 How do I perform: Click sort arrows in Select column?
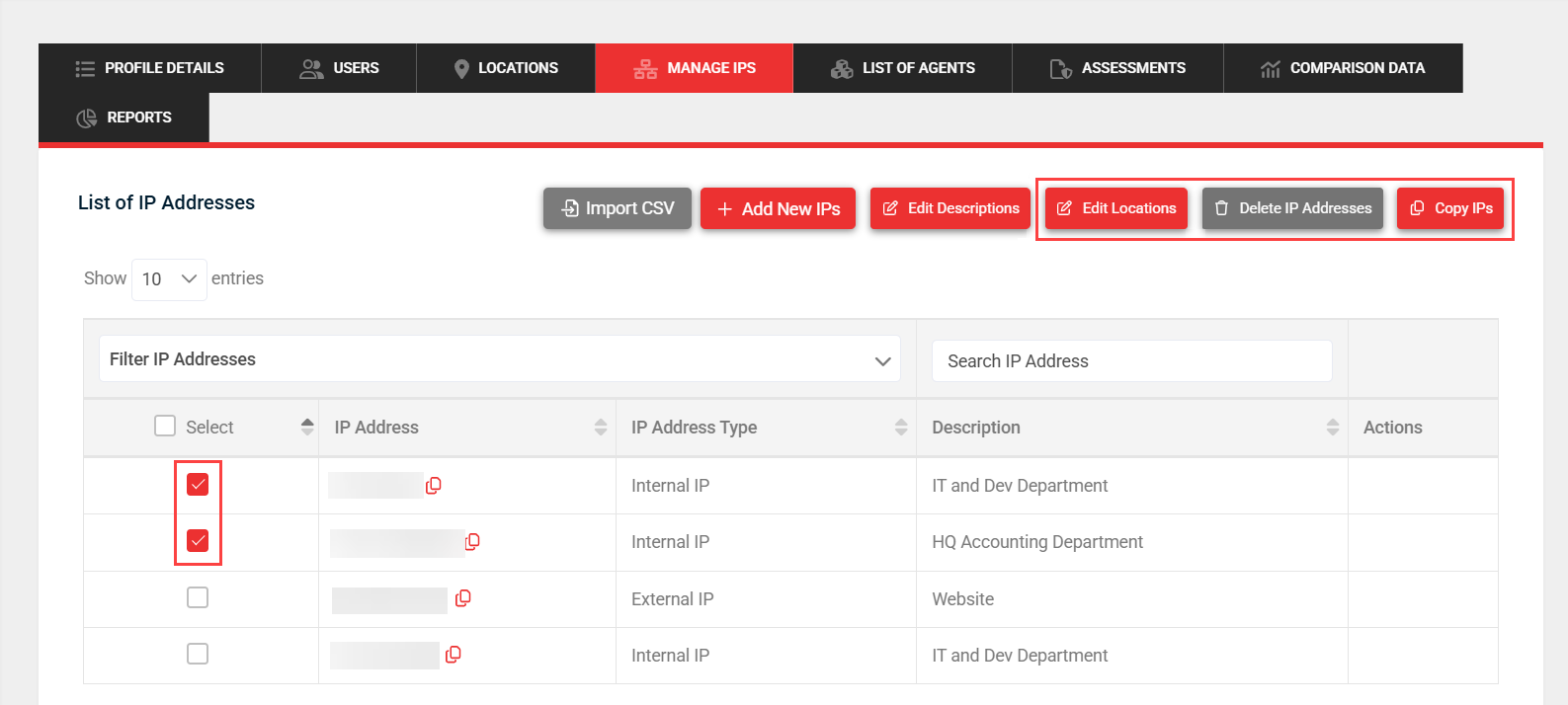point(307,427)
